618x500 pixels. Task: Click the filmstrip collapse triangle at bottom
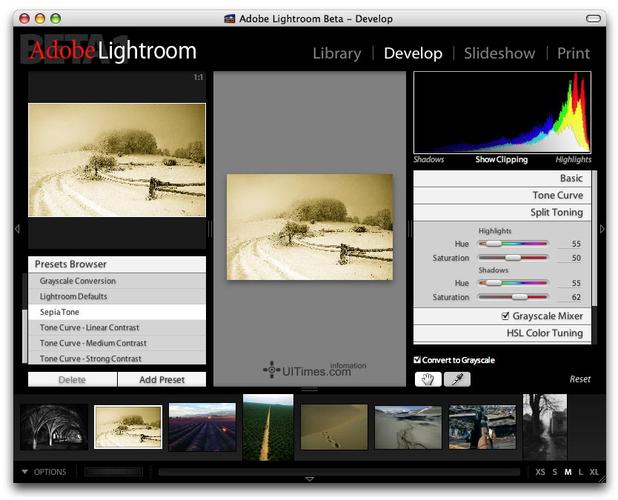pyautogui.click(x=309, y=479)
